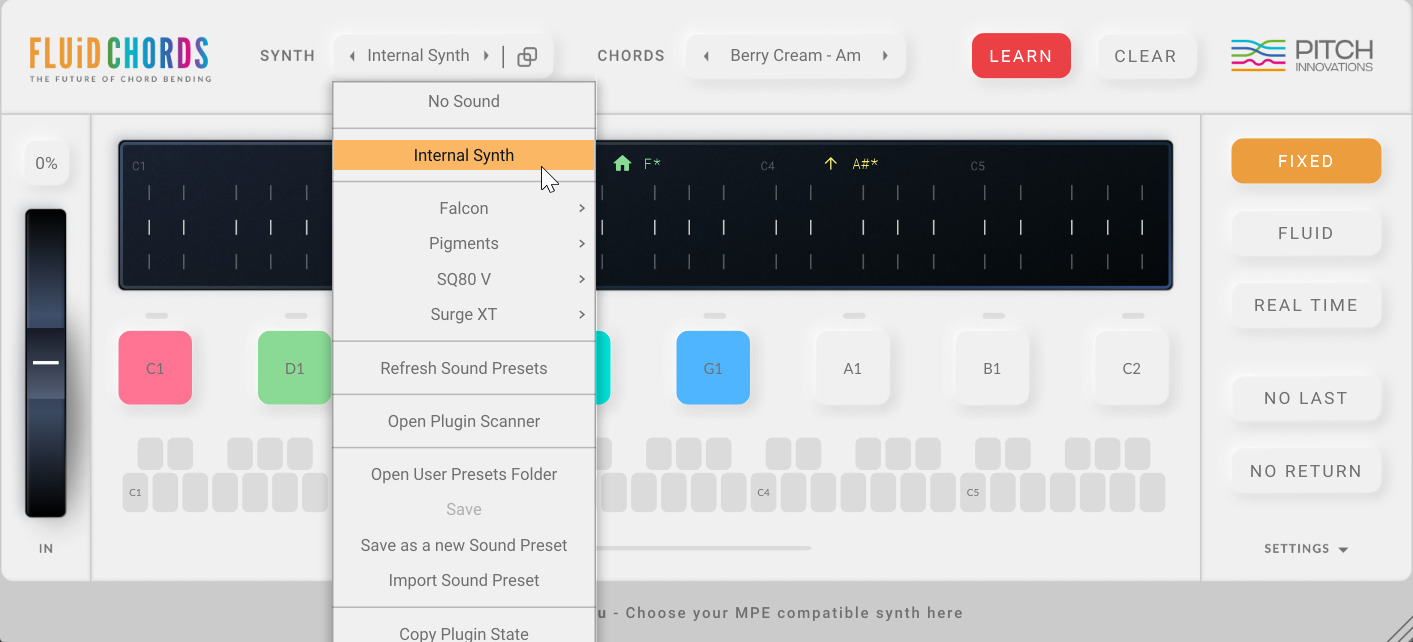Expand the SQ80 V submenu
1413x642 pixels.
point(464,279)
